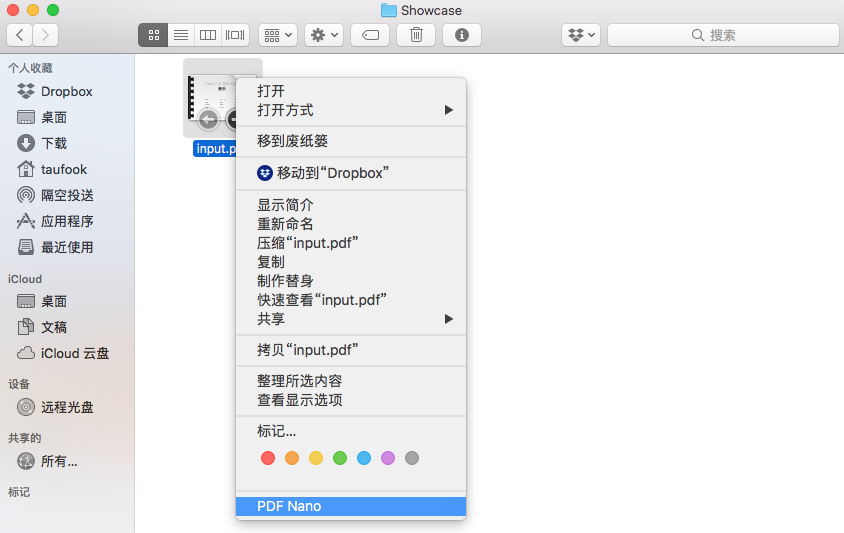This screenshot has height=533, width=844.
Task: Click the Get Info toolbar icon
Action: pyautogui.click(x=462, y=35)
